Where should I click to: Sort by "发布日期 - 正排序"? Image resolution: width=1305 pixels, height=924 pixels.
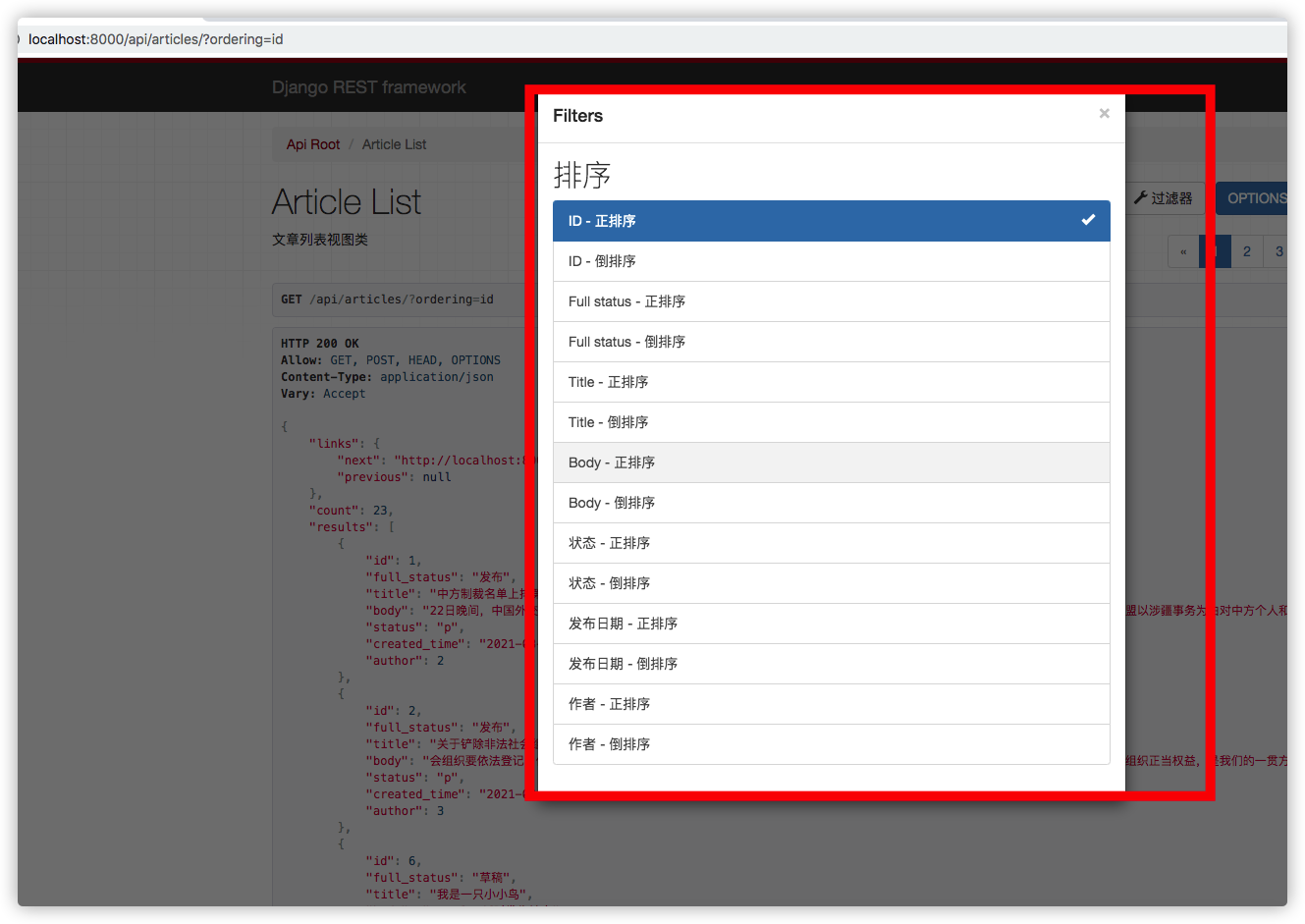coord(831,624)
